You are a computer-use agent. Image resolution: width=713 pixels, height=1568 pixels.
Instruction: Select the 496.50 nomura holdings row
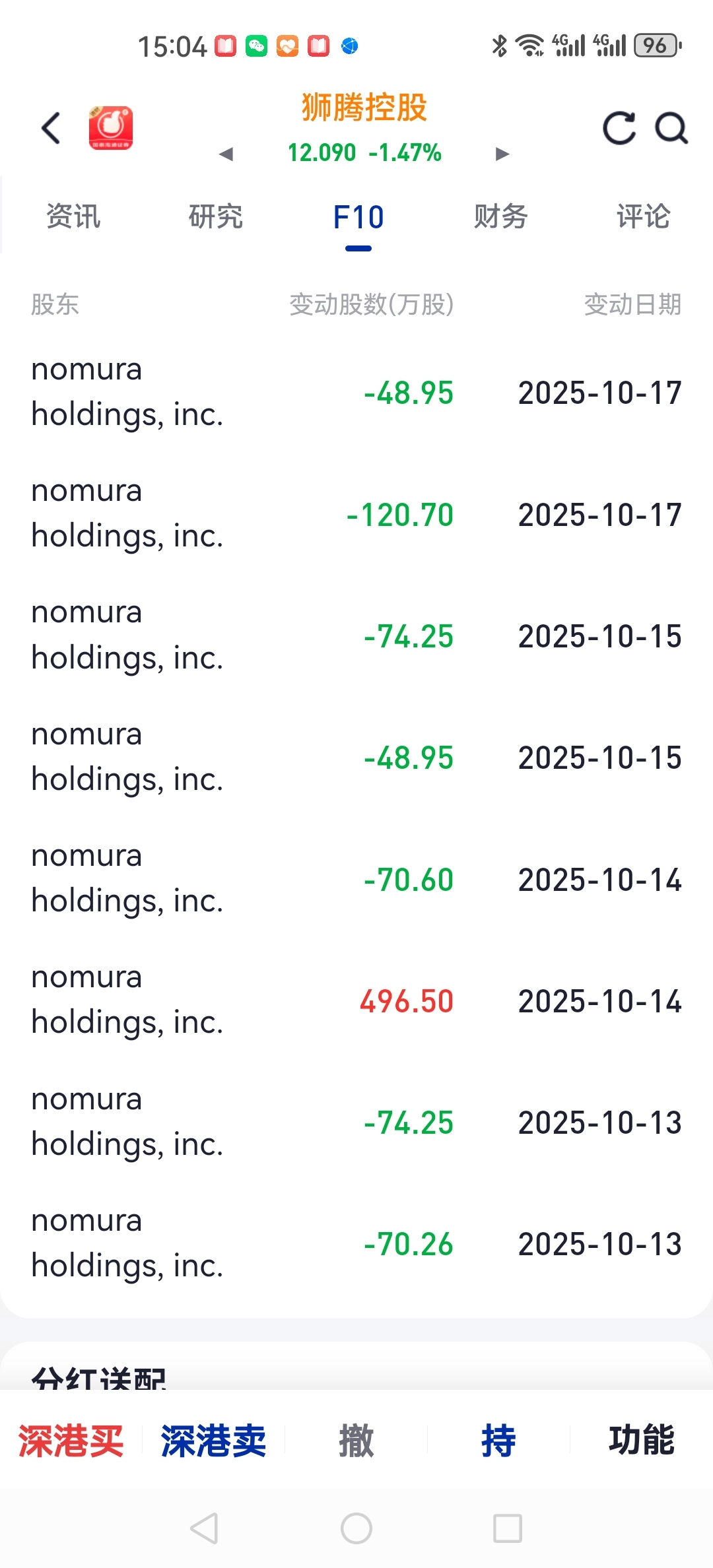pyautogui.click(x=356, y=1000)
